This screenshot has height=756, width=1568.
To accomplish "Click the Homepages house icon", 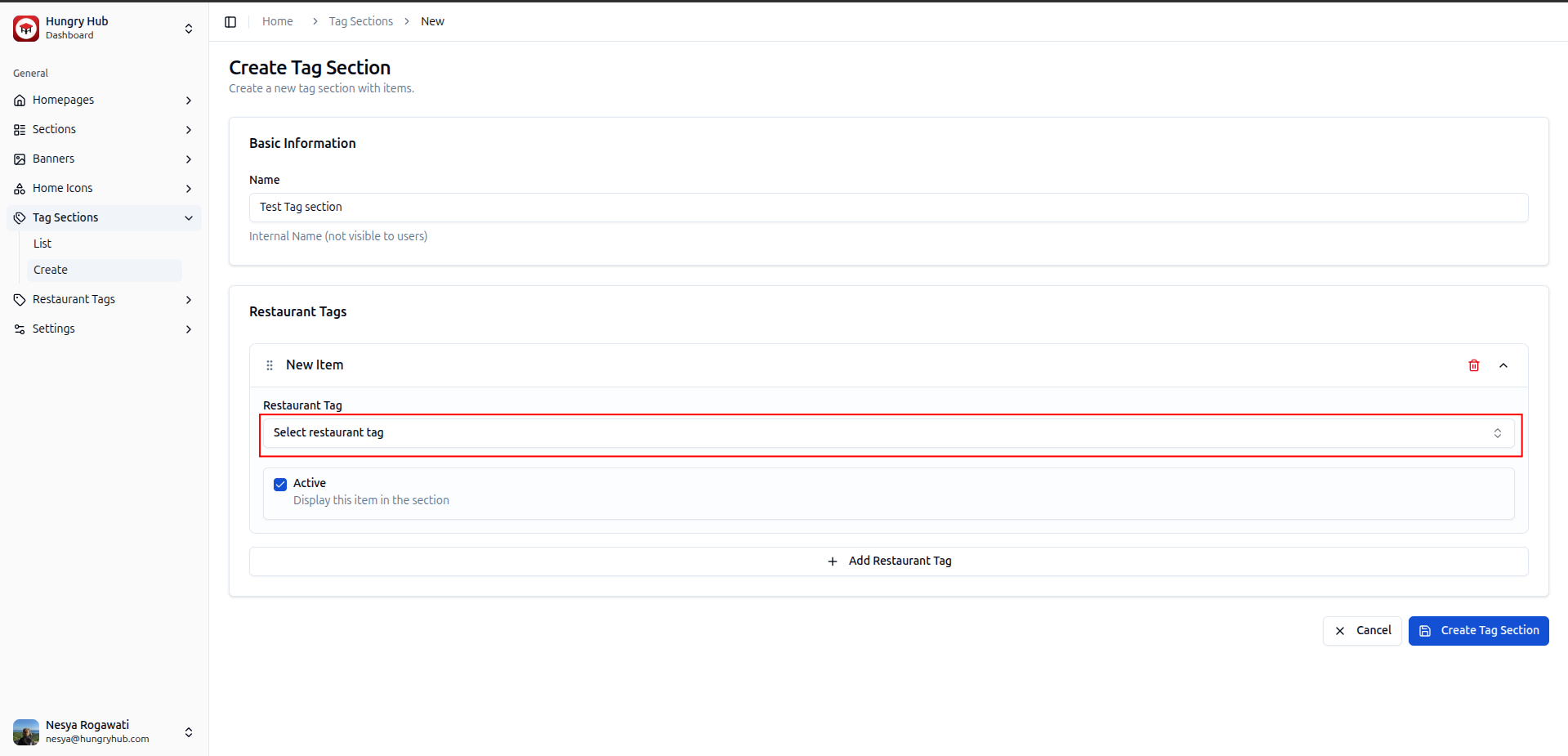I will (x=20, y=101).
